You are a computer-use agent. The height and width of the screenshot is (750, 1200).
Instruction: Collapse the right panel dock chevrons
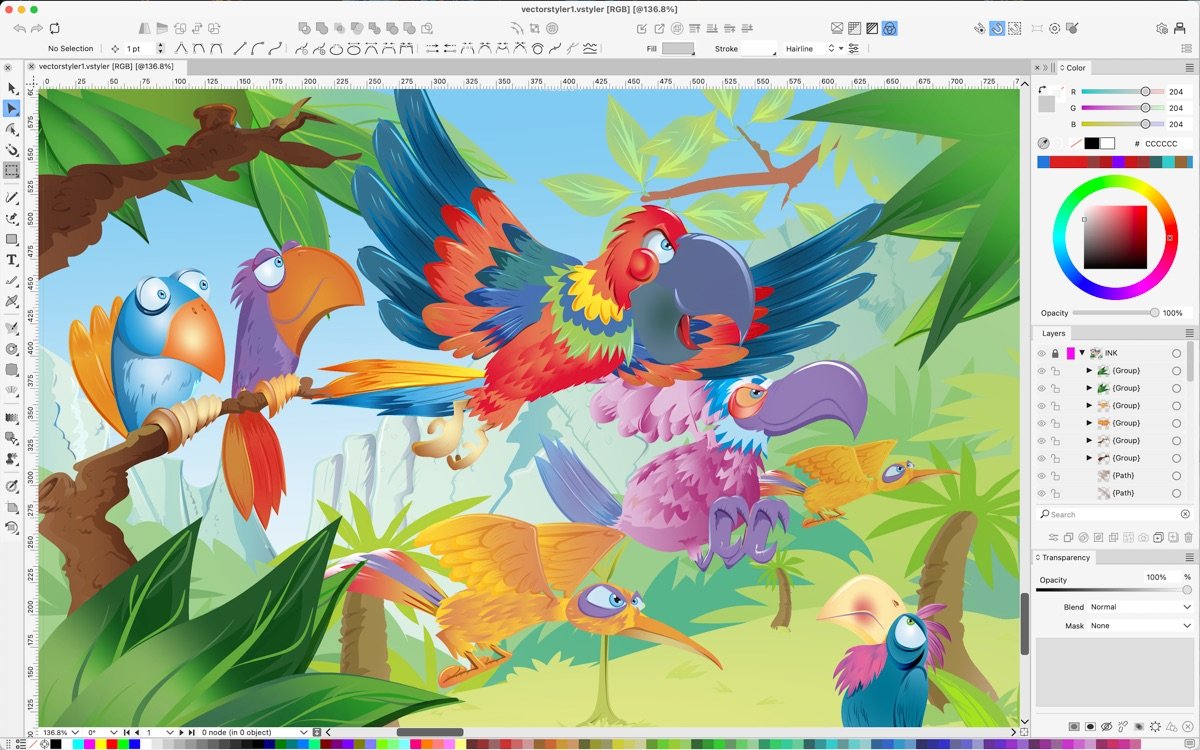pos(1045,68)
